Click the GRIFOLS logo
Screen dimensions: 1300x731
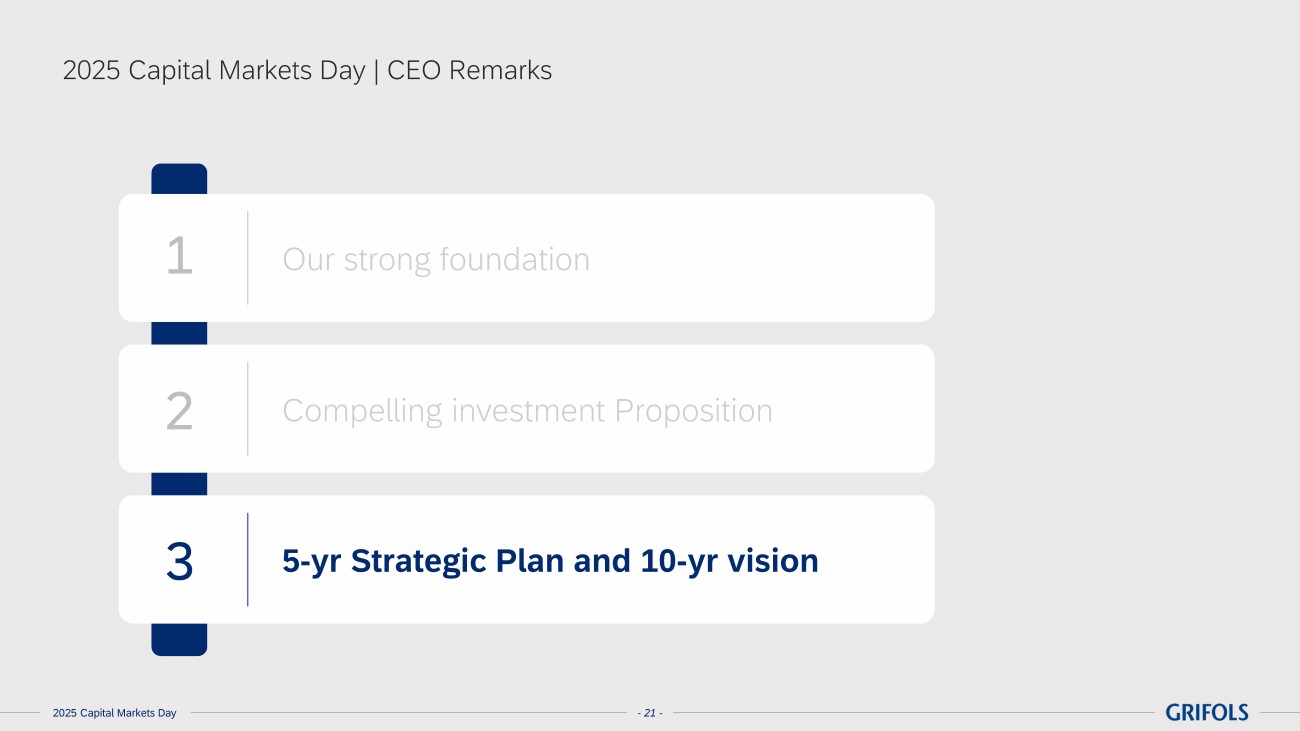pos(1206,712)
